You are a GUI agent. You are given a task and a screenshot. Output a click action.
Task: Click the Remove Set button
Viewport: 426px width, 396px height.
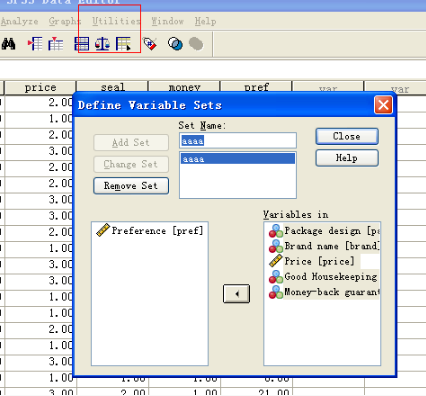pos(131,186)
